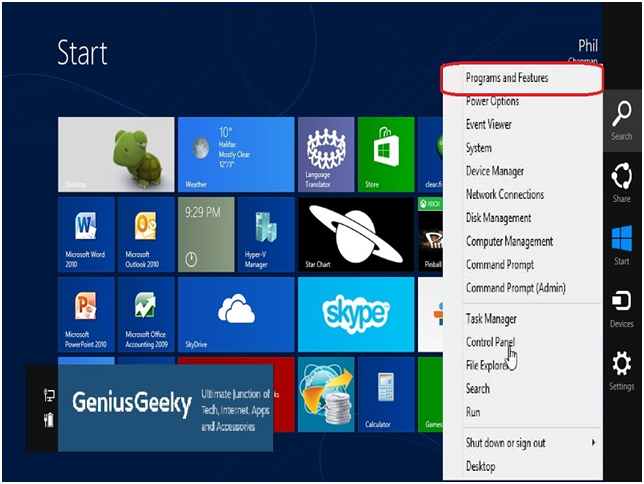Launch Microsoft Outlook 2010 tile
The height and width of the screenshot is (484, 644).
point(146,234)
